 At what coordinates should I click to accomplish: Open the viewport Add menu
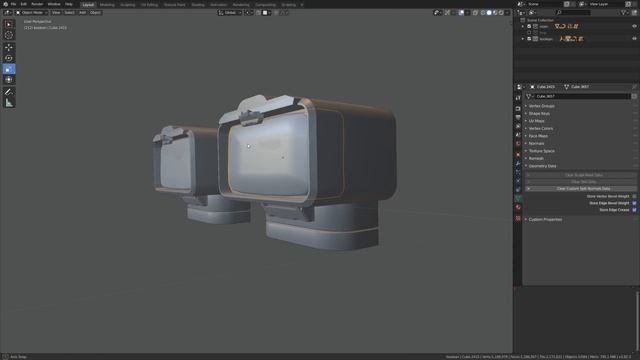(x=82, y=13)
